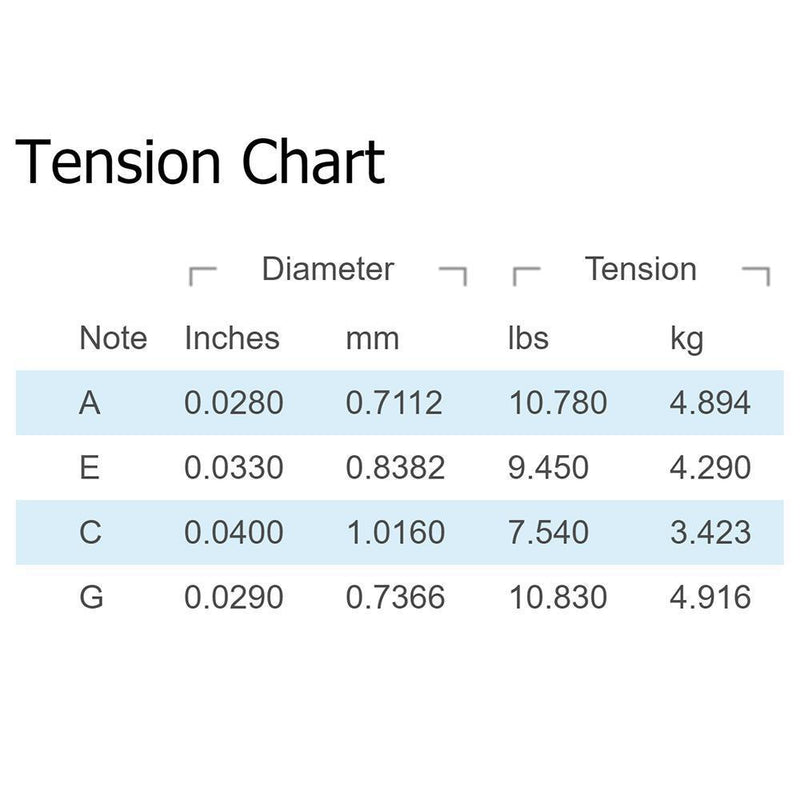
Task: Click the 0.0290 inches value
Action: 234,597
